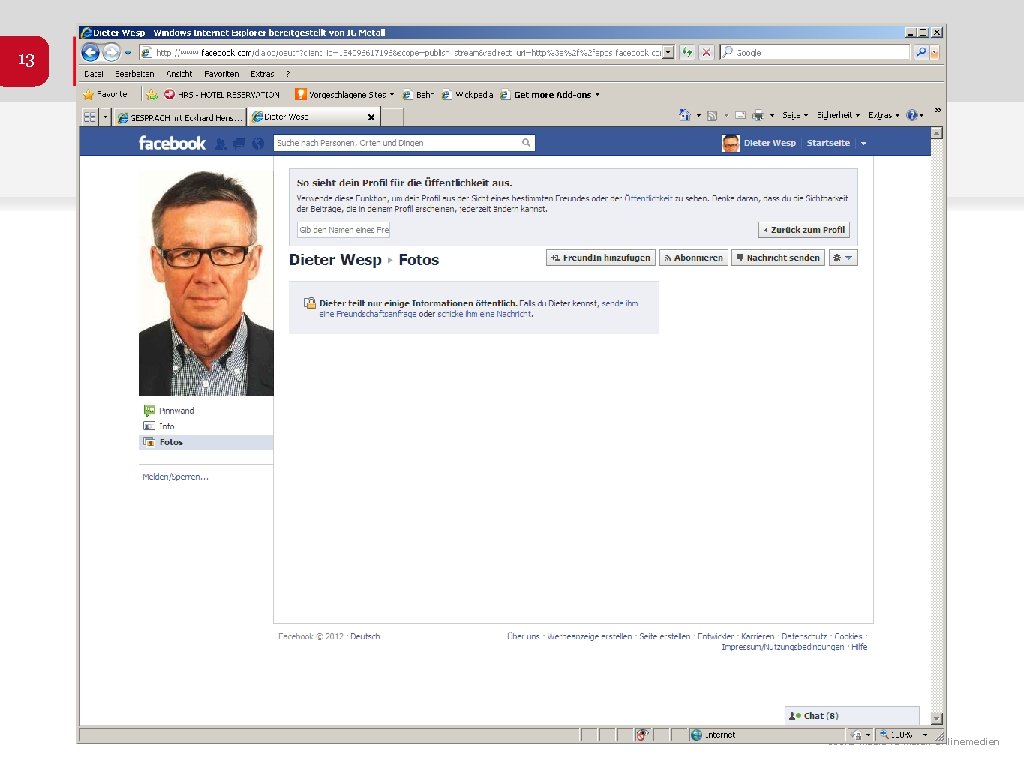Click the Facebook logo
The height and width of the screenshot is (768, 1024).
[172, 143]
